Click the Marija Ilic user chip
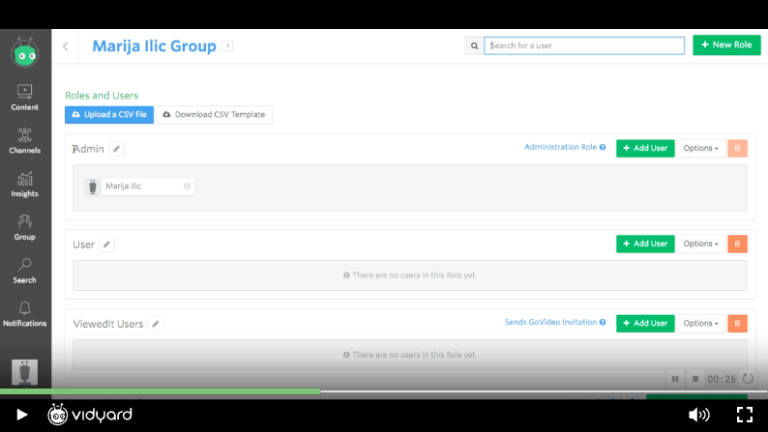 [139, 186]
